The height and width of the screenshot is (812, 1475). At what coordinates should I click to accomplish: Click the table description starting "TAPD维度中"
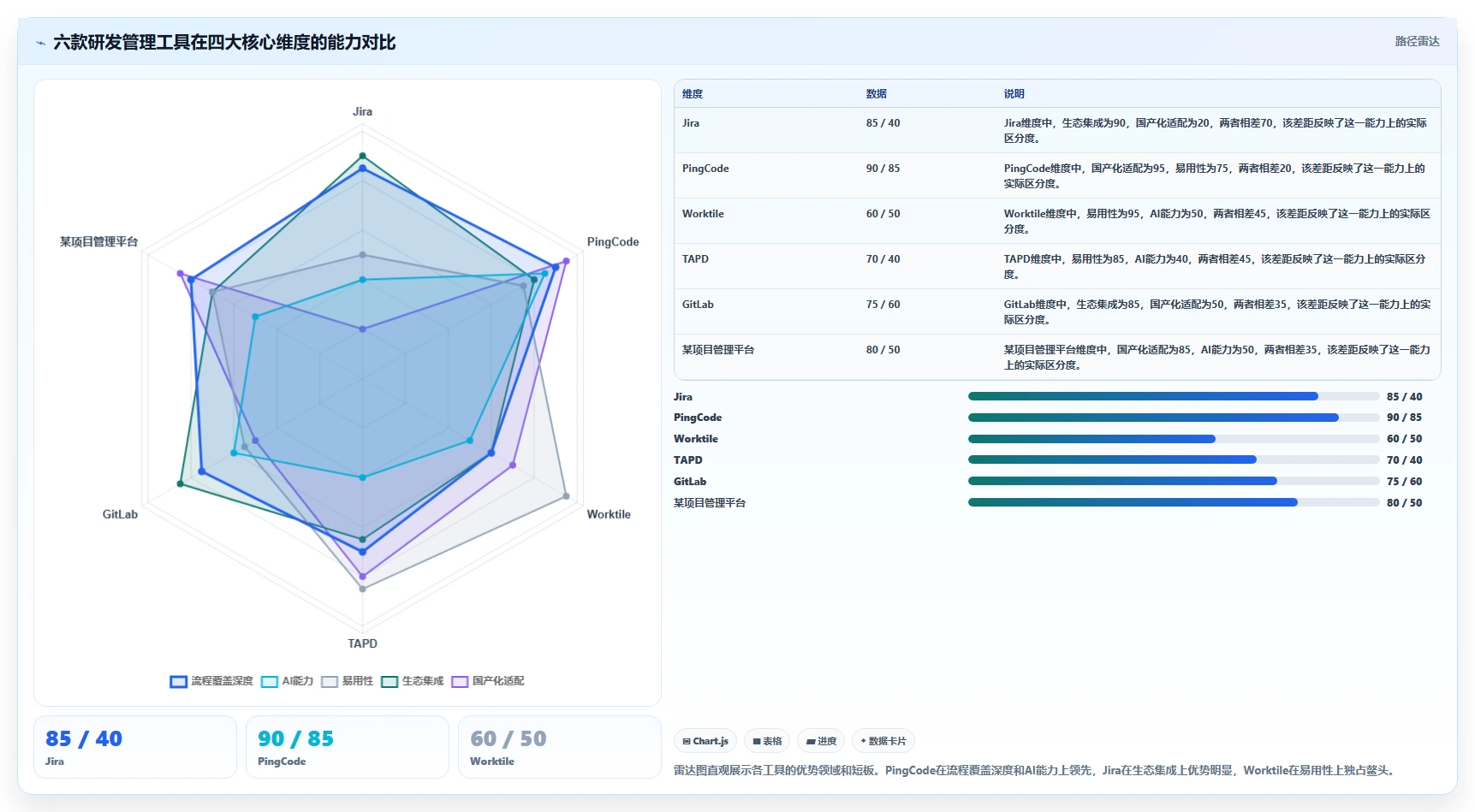[x=1215, y=267]
